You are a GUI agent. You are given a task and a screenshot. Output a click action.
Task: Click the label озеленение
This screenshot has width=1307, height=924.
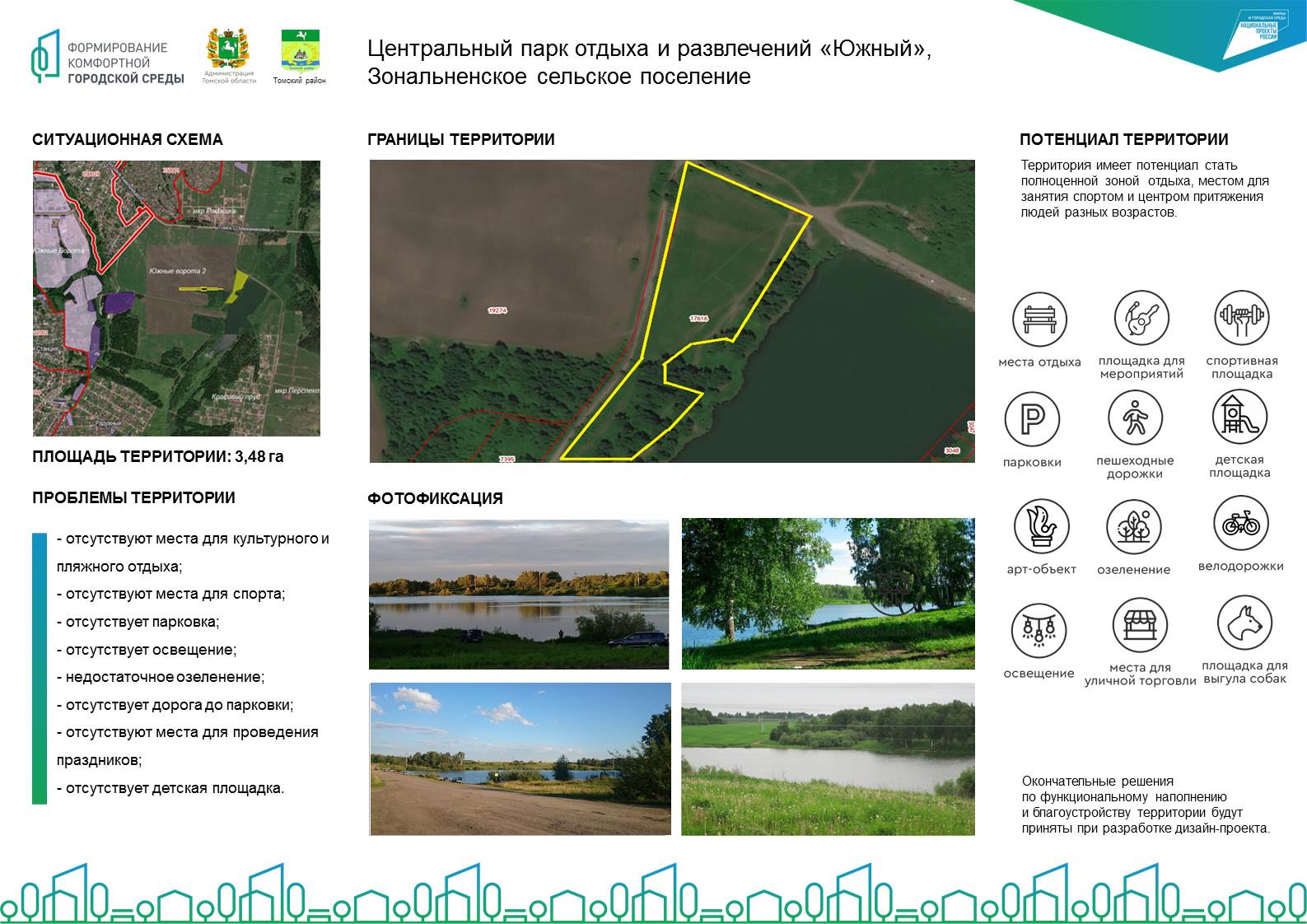(1133, 570)
